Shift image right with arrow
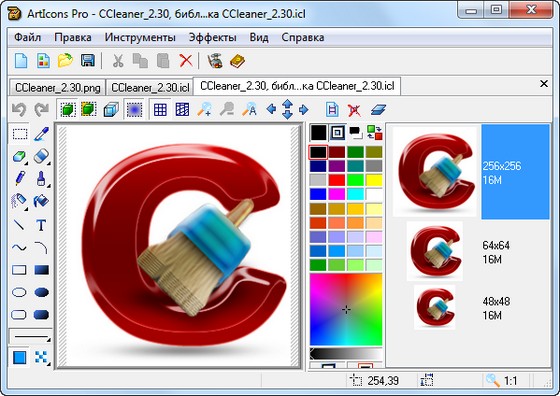This screenshot has width=560, height=396. (x=304, y=110)
